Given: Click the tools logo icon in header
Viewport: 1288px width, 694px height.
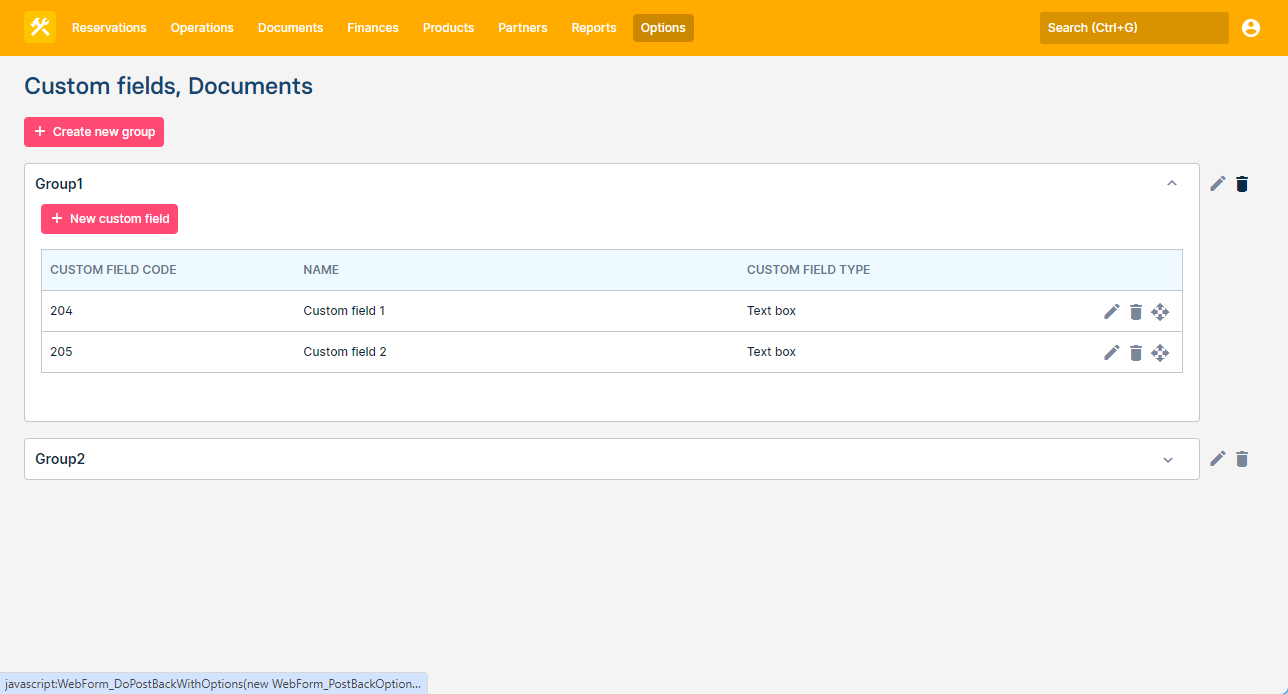Looking at the screenshot, I should [40, 28].
